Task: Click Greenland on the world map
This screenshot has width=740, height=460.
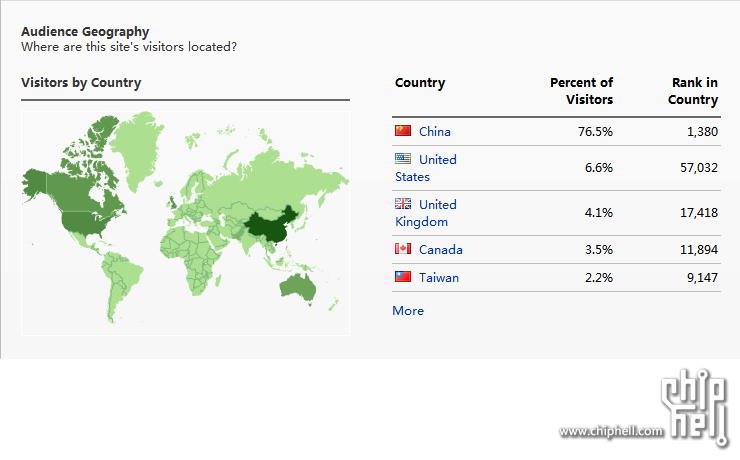Action: [137, 146]
